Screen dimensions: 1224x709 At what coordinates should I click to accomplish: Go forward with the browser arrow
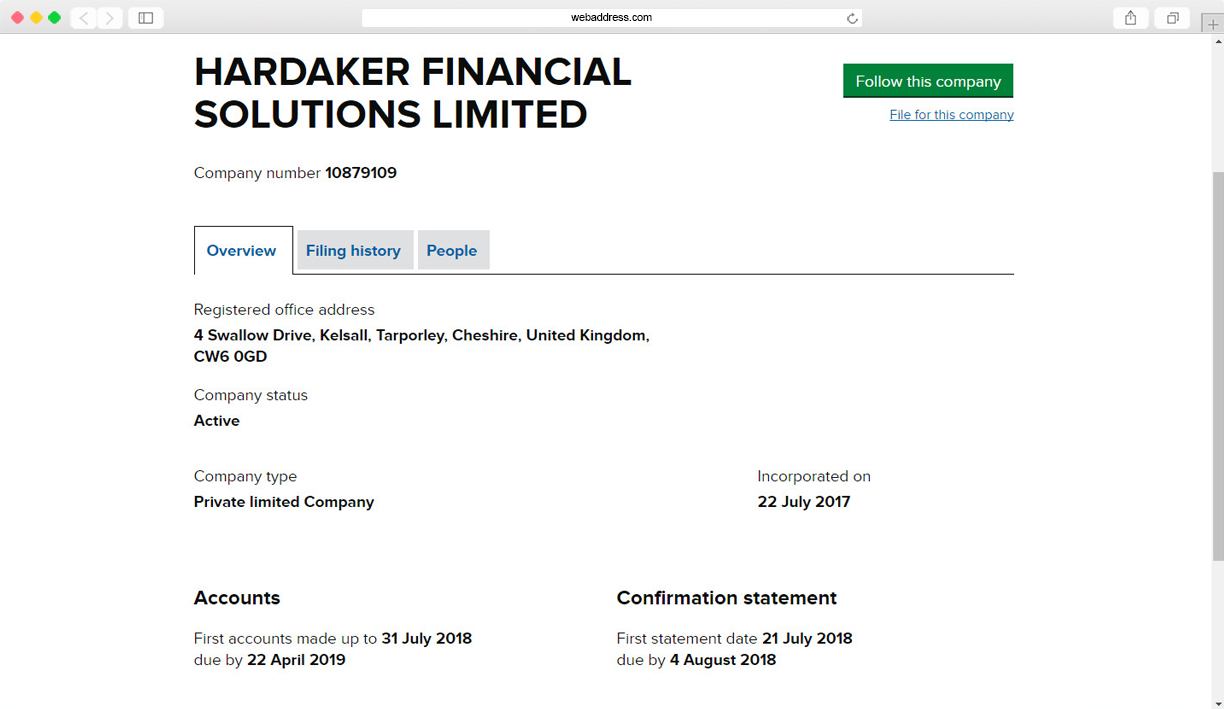(110, 18)
